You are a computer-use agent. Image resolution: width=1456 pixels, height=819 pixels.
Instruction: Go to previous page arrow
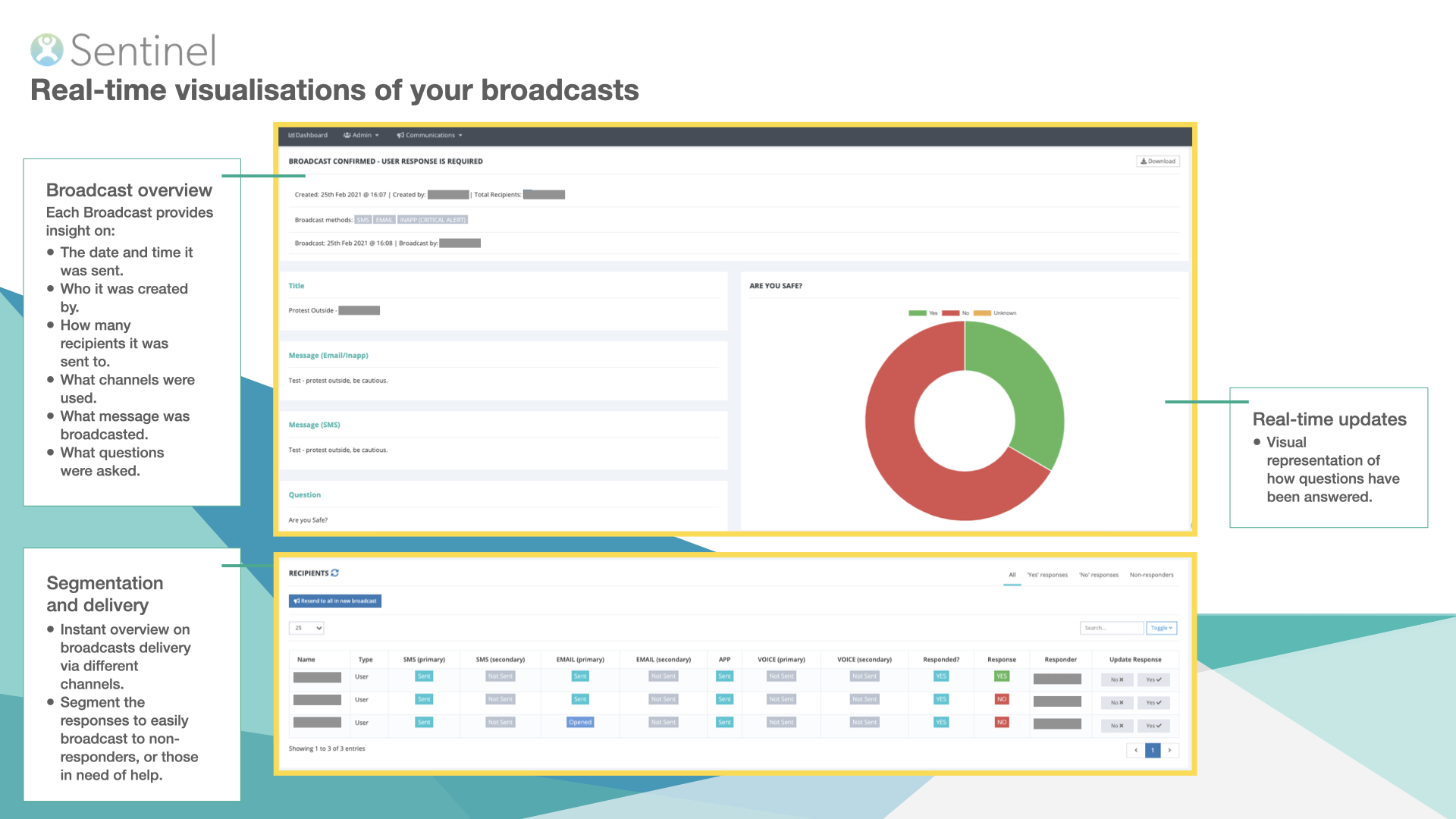[1136, 750]
